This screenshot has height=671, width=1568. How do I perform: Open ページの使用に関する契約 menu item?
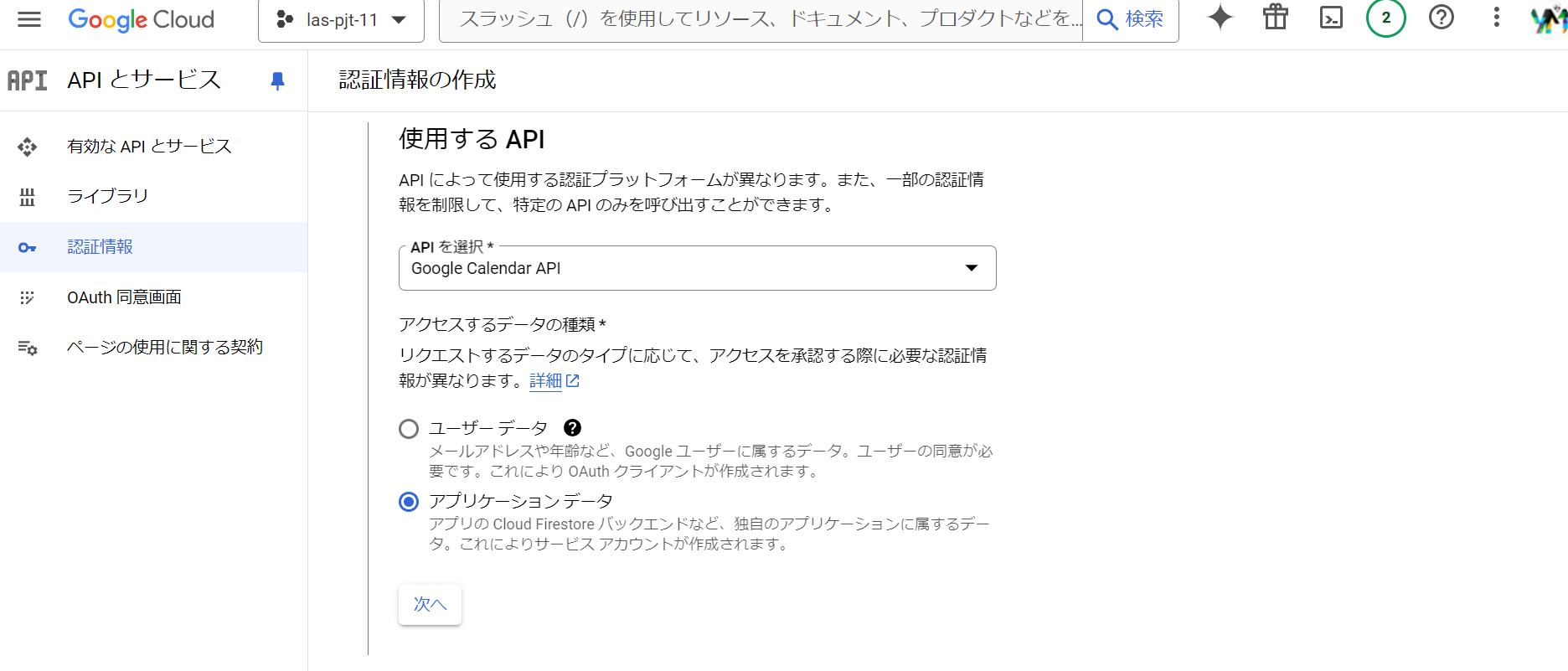click(x=154, y=348)
